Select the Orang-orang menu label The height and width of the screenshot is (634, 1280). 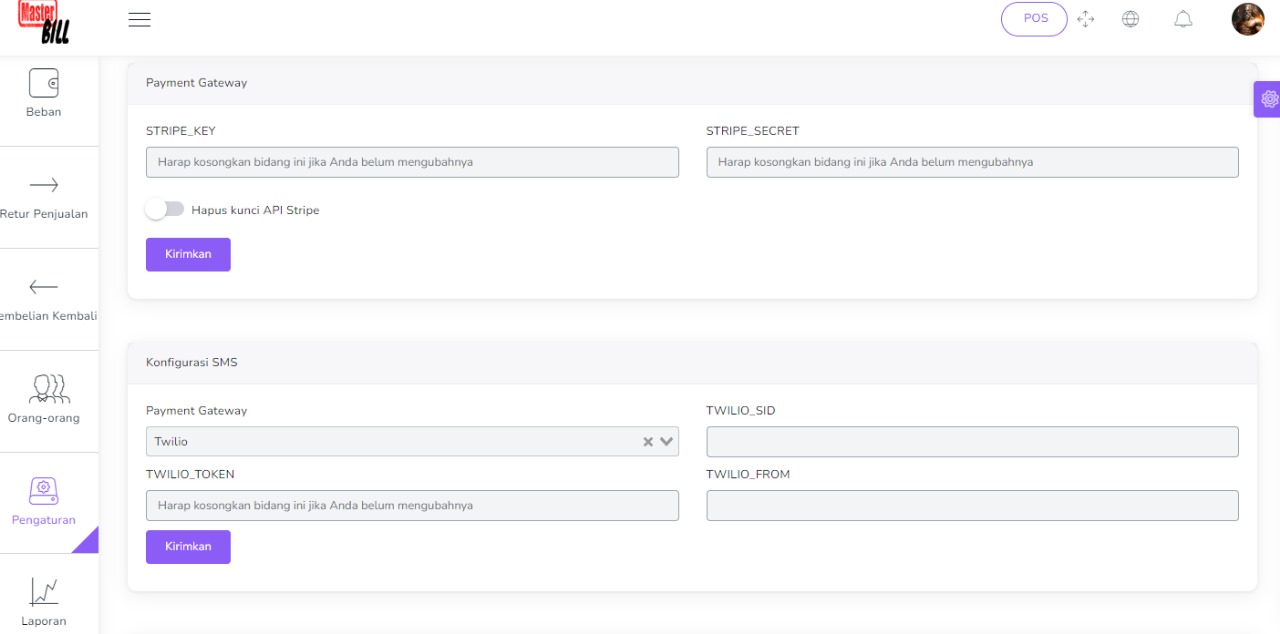(x=44, y=418)
